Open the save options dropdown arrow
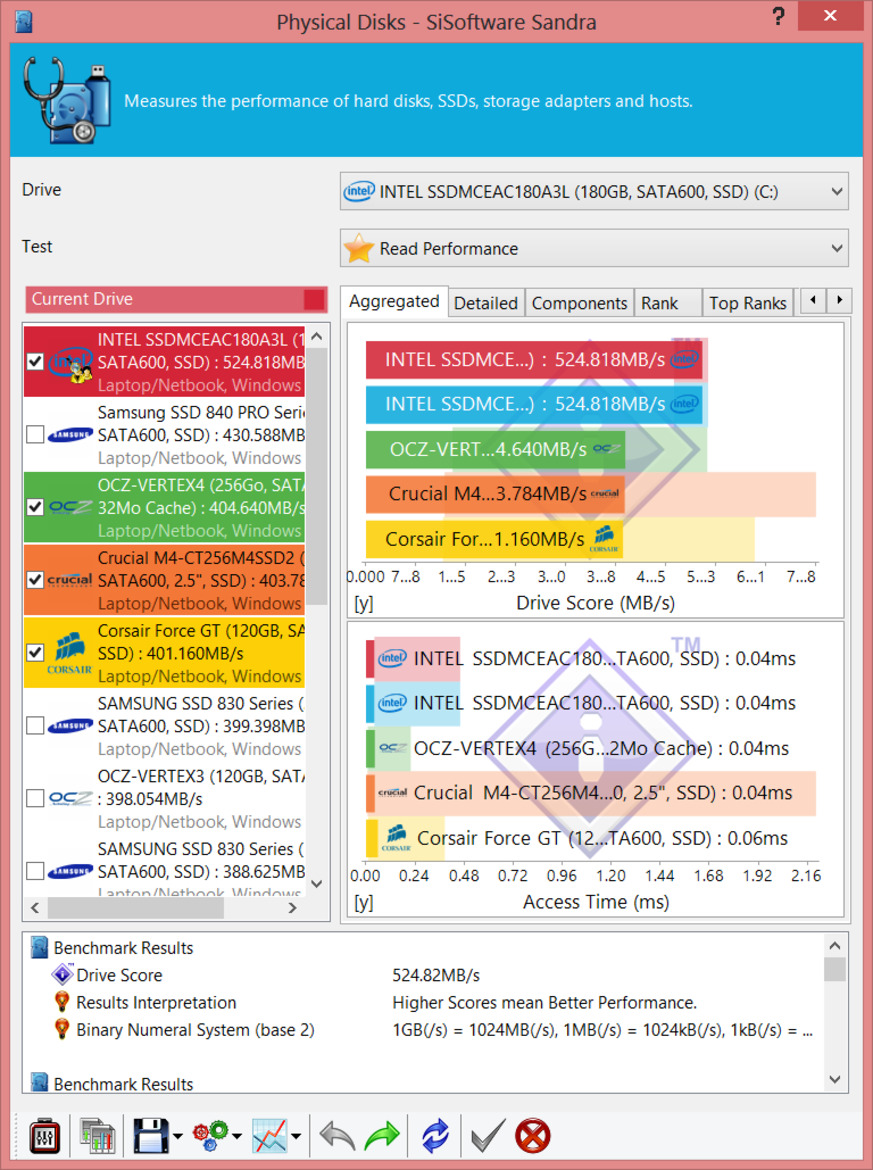 click(x=178, y=1136)
